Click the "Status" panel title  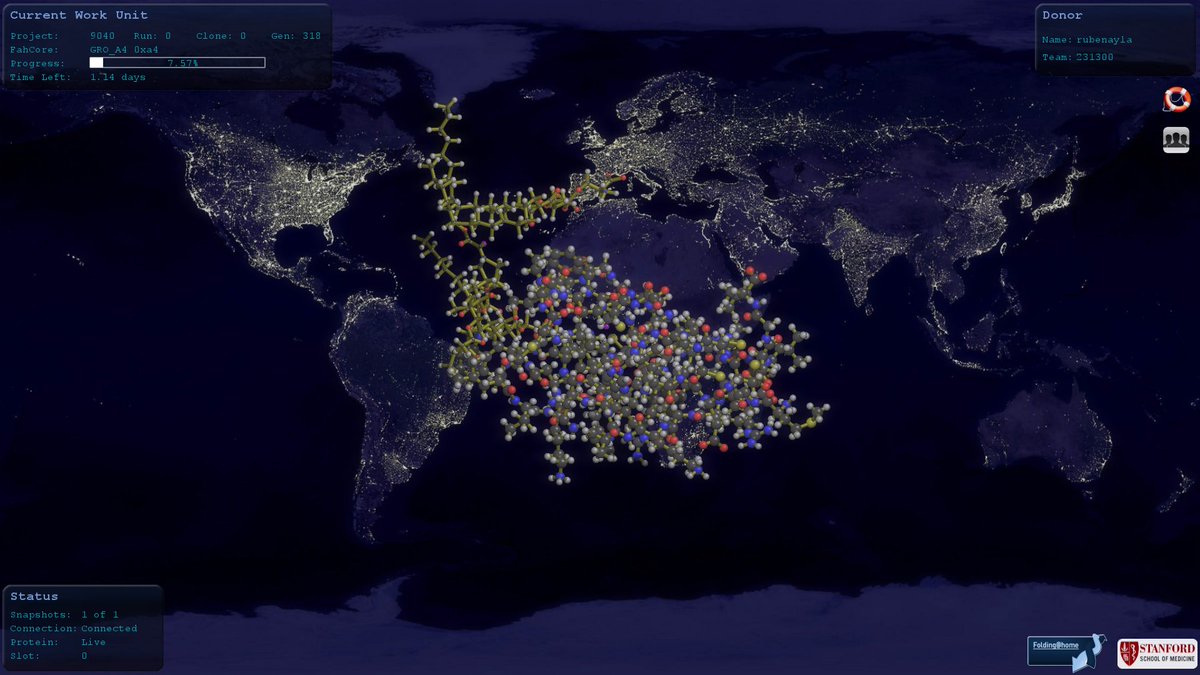[34, 596]
